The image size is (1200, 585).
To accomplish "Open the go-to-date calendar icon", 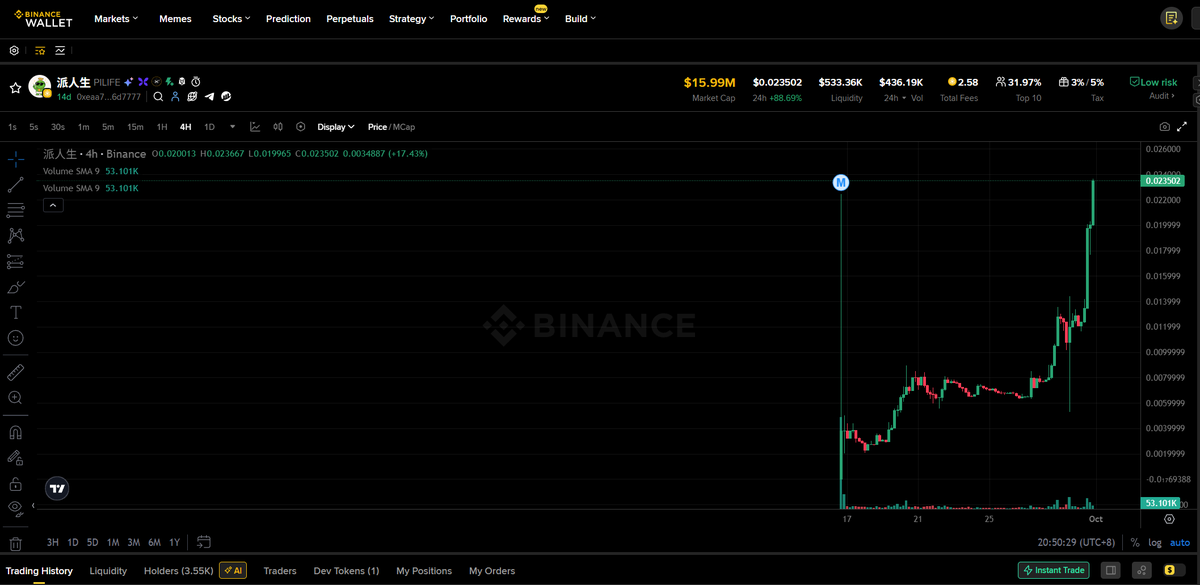I will (x=204, y=542).
